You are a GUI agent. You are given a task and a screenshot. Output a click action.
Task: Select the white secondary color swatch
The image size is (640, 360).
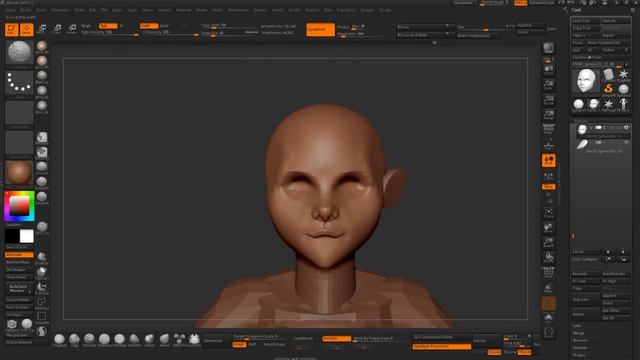pyautogui.click(x=27, y=236)
